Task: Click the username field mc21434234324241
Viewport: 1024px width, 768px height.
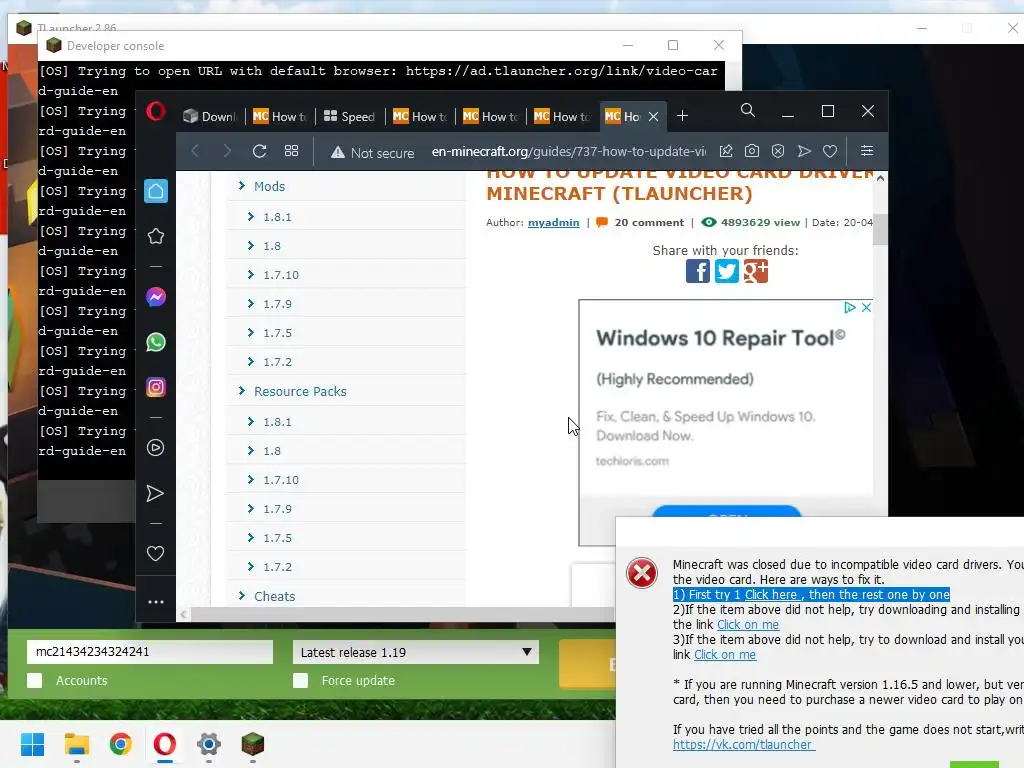Action: [x=150, y=652]
